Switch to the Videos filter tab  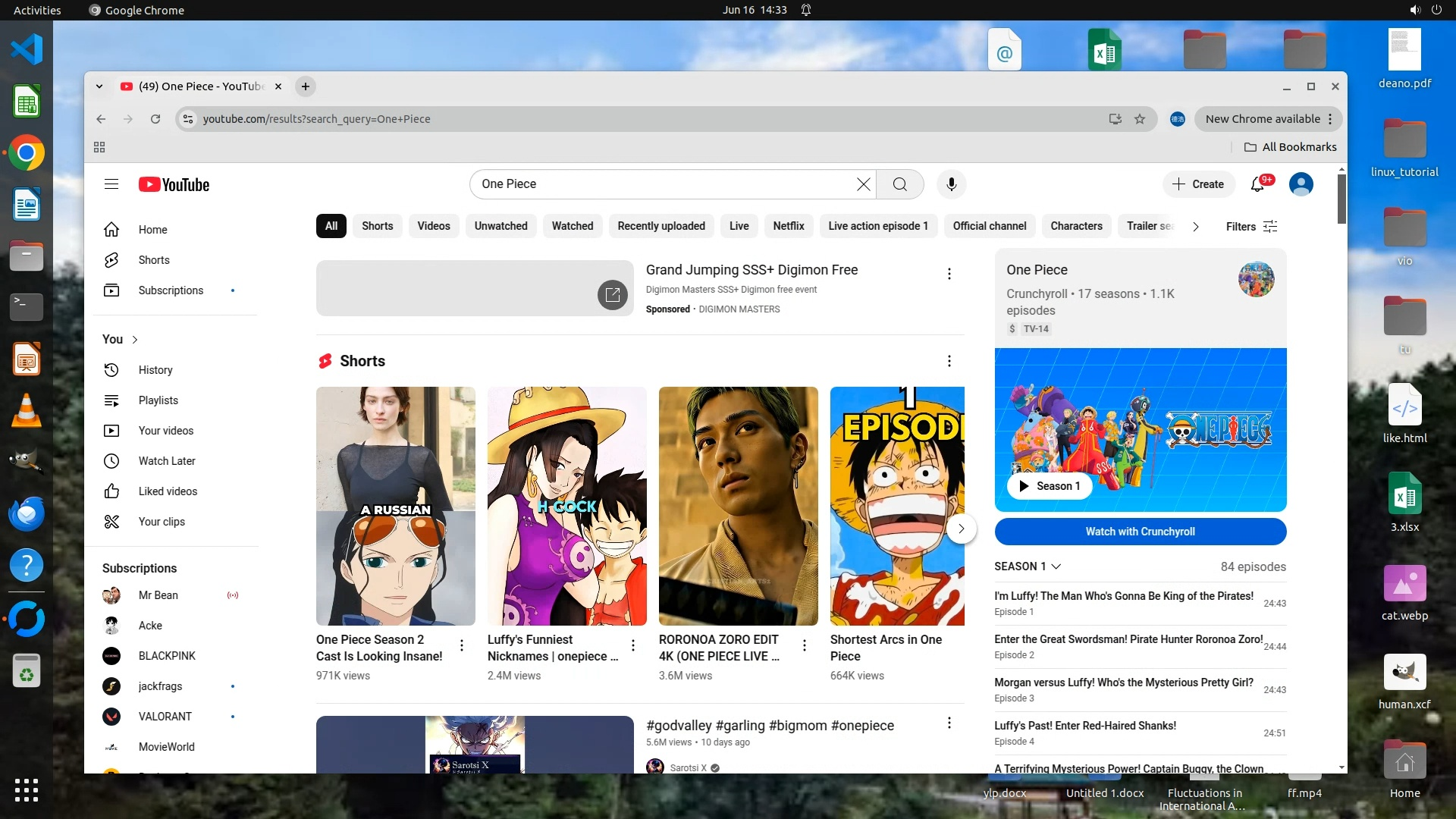[433, 226]
